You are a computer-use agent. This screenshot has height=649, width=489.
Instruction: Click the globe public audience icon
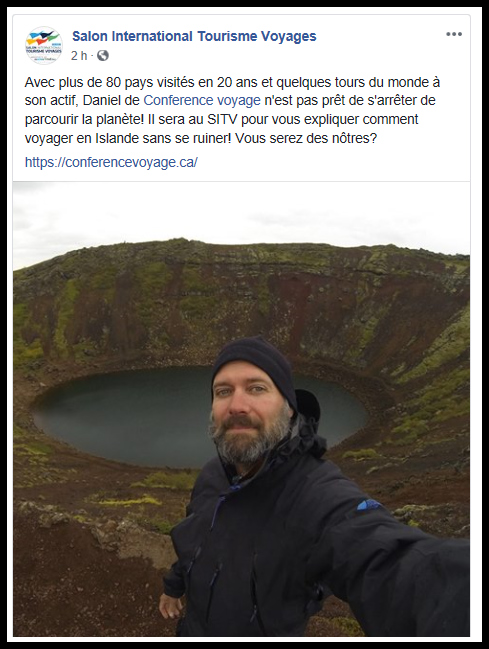[x=103, y=55]
